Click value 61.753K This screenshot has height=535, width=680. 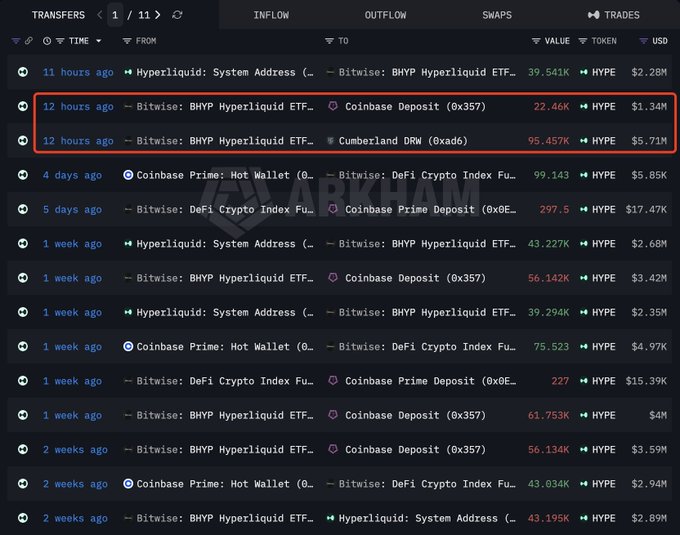tap(548, 415)
